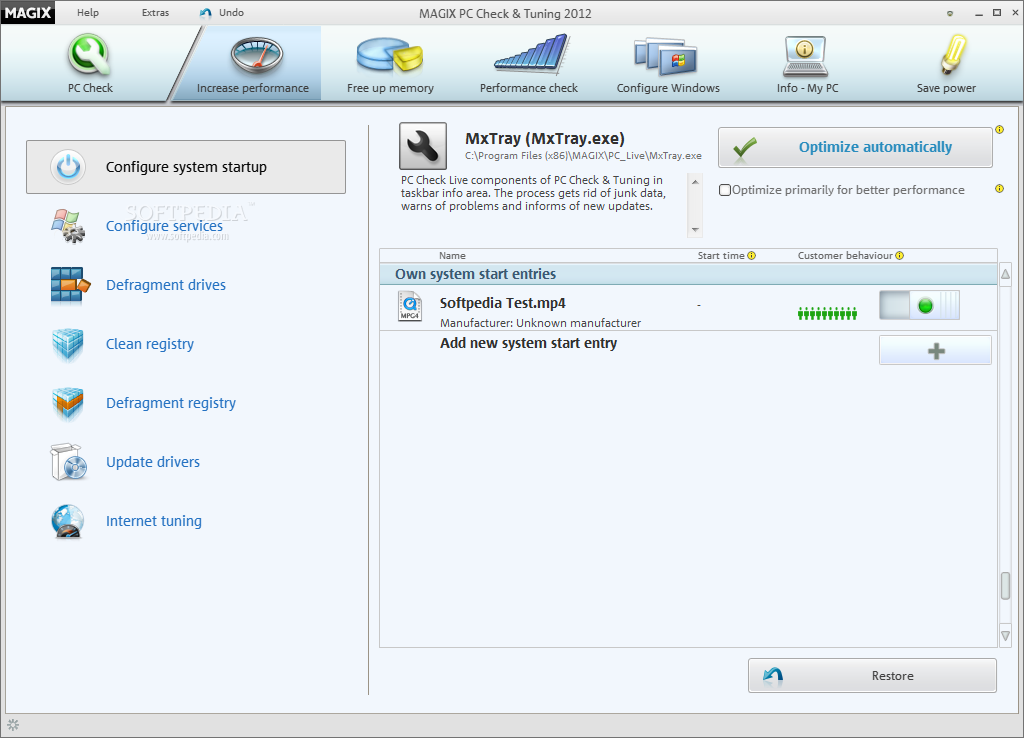
Task: Click the Restore button
Action: 872,675
